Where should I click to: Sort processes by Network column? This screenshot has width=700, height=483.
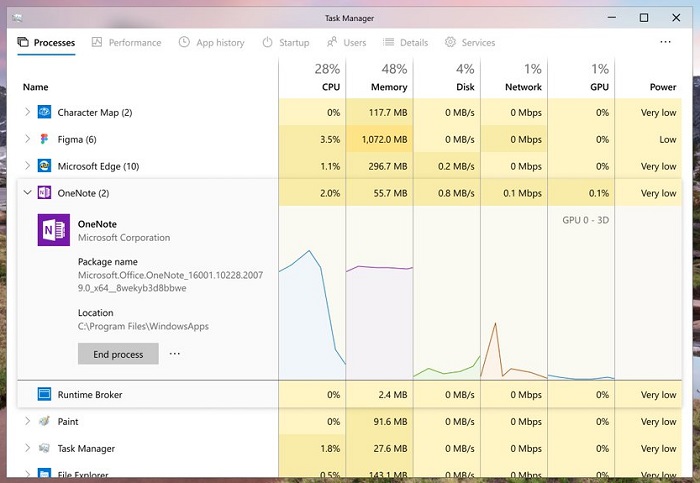[x=523, y=87]
